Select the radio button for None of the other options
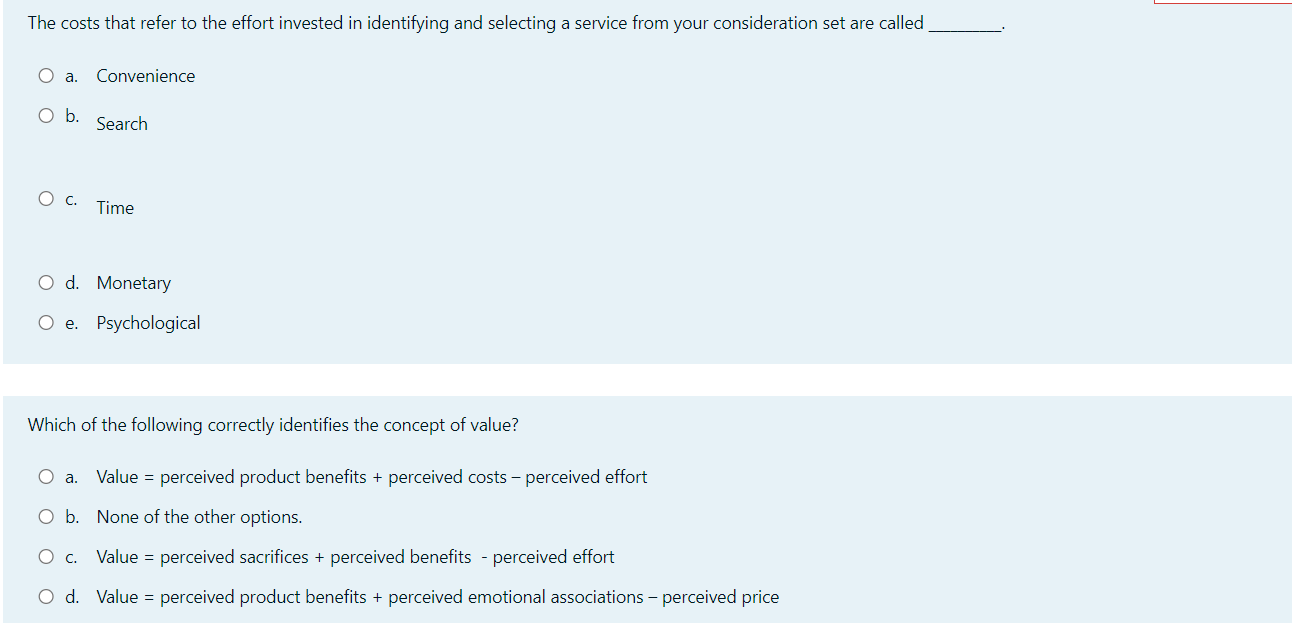Screen dimensions: 1292x623 tap(46, 517)
